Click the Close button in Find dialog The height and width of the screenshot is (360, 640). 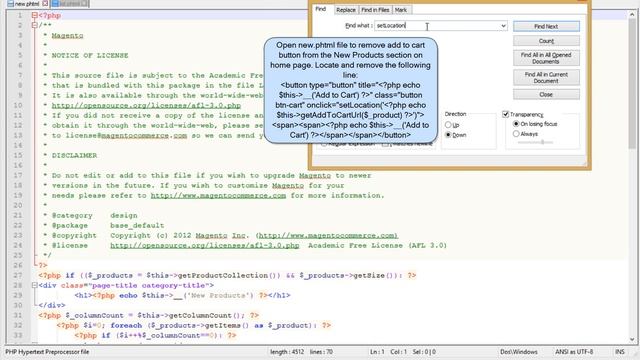click(x=546, y=94)
